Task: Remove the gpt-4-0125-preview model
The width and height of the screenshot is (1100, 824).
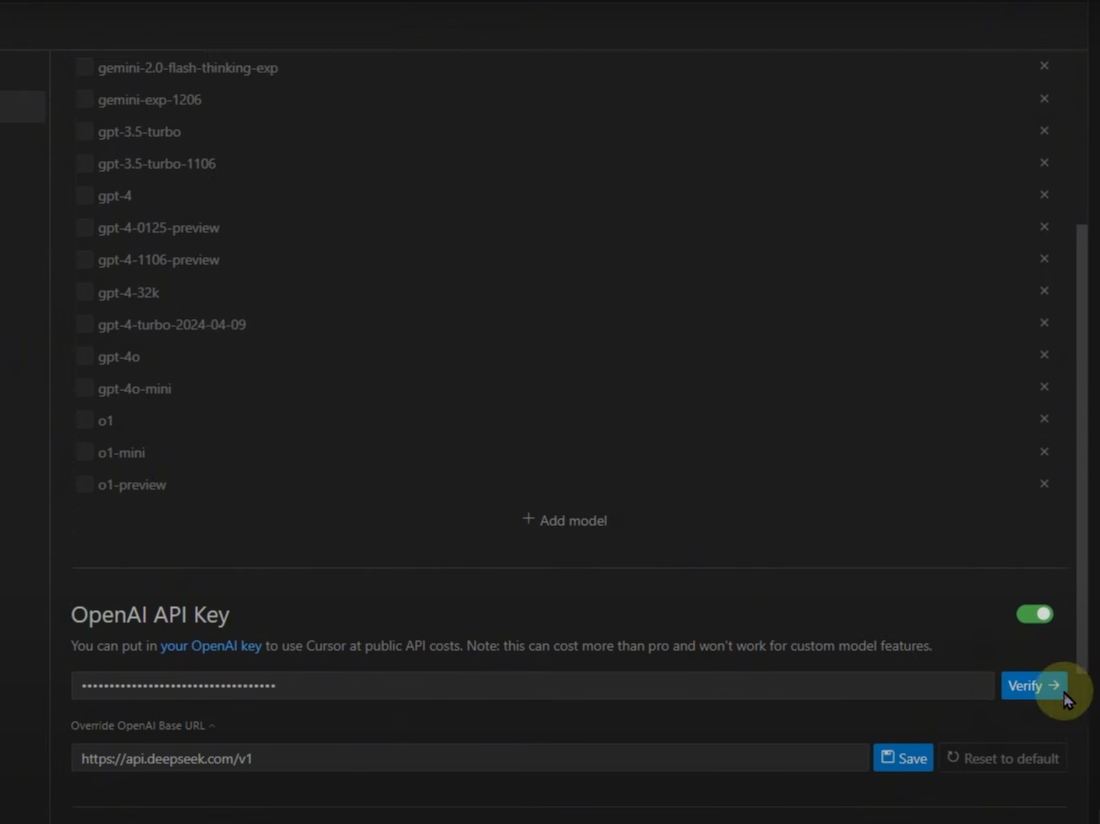Action: coord(1044,227)
